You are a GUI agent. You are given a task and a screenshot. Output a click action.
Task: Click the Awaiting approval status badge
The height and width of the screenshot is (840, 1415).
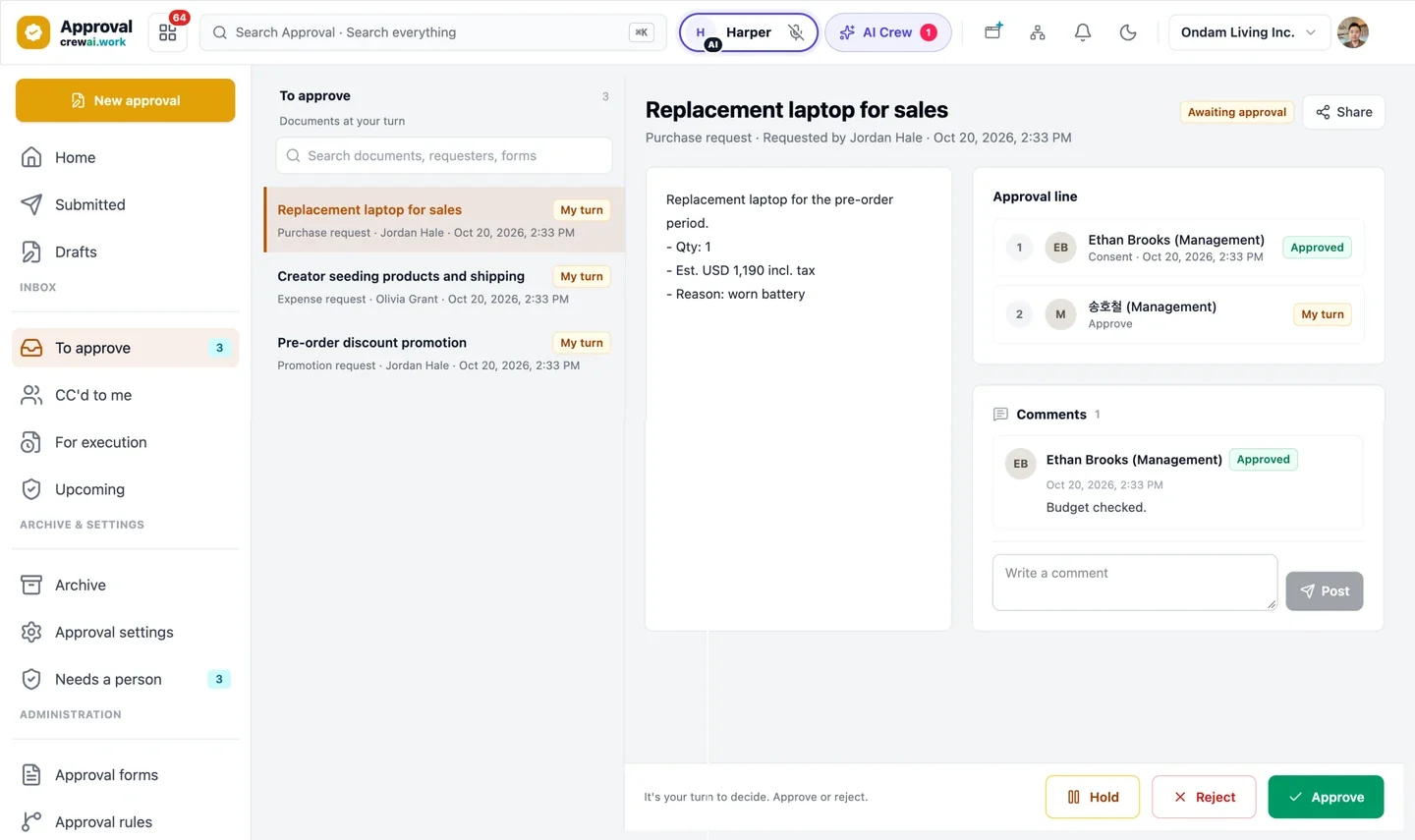click(x=1236, y=112)
